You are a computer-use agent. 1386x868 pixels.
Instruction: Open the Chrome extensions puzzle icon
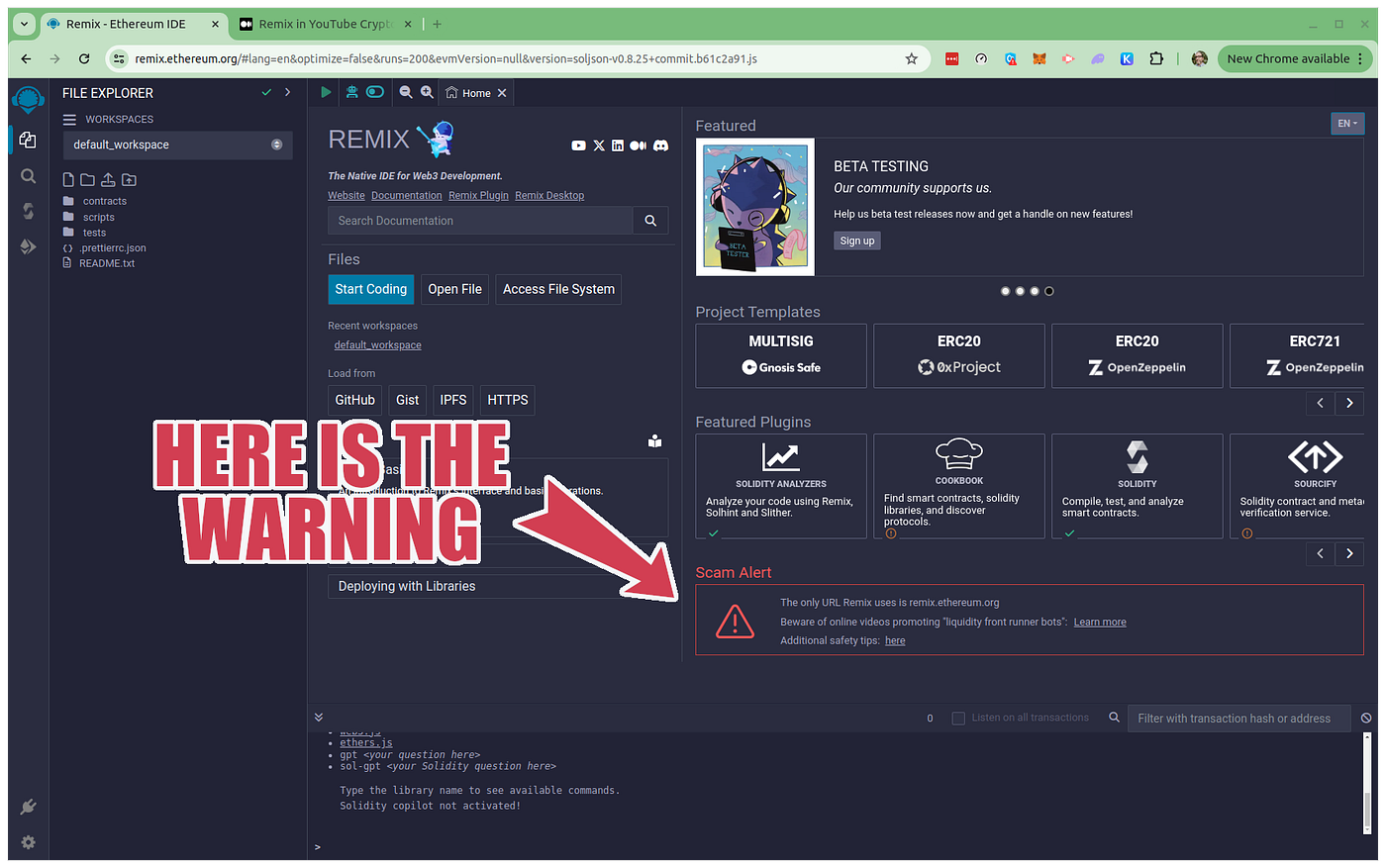coord(1156,58)
